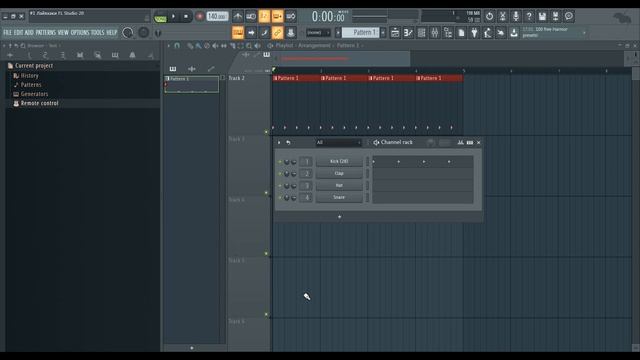
Task: Open the plugin picker plug icon
Action: (x=474, y=33)
